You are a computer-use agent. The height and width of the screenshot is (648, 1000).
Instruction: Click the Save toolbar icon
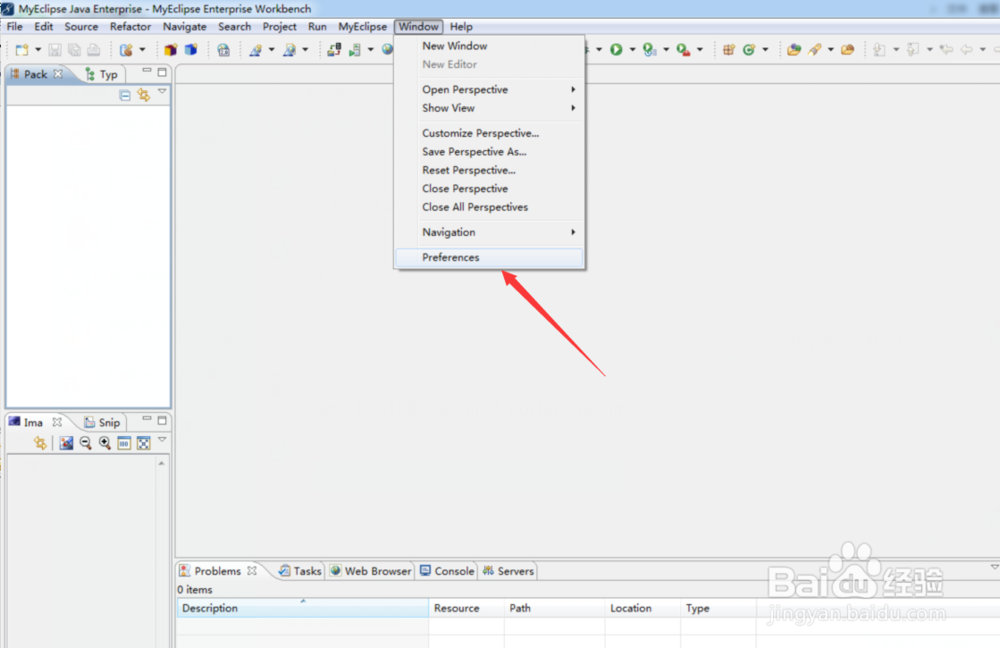[55, 50]
